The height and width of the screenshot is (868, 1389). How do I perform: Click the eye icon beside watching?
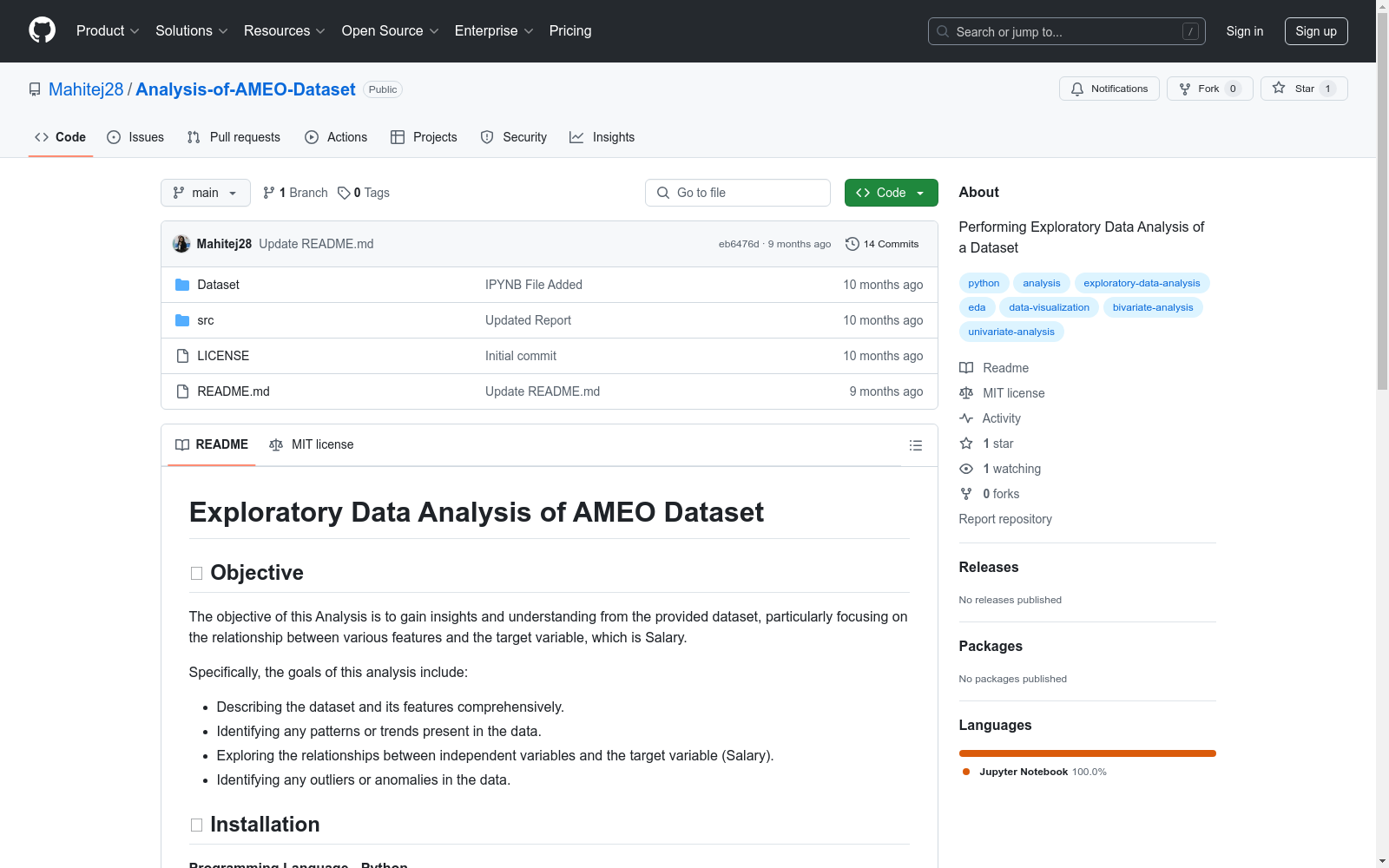tap(966, 469)
